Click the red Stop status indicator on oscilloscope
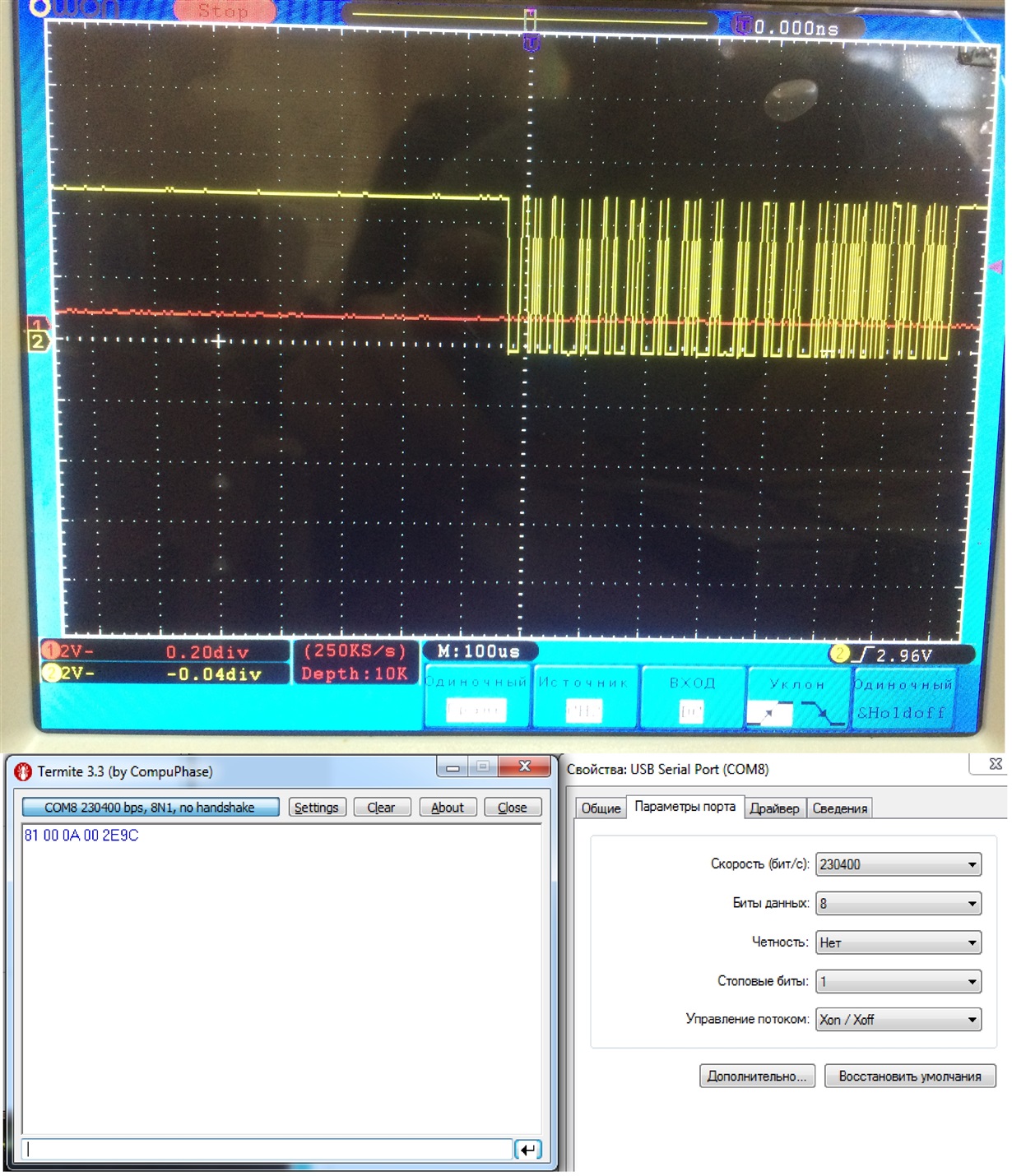 click(x=223, y=12)
